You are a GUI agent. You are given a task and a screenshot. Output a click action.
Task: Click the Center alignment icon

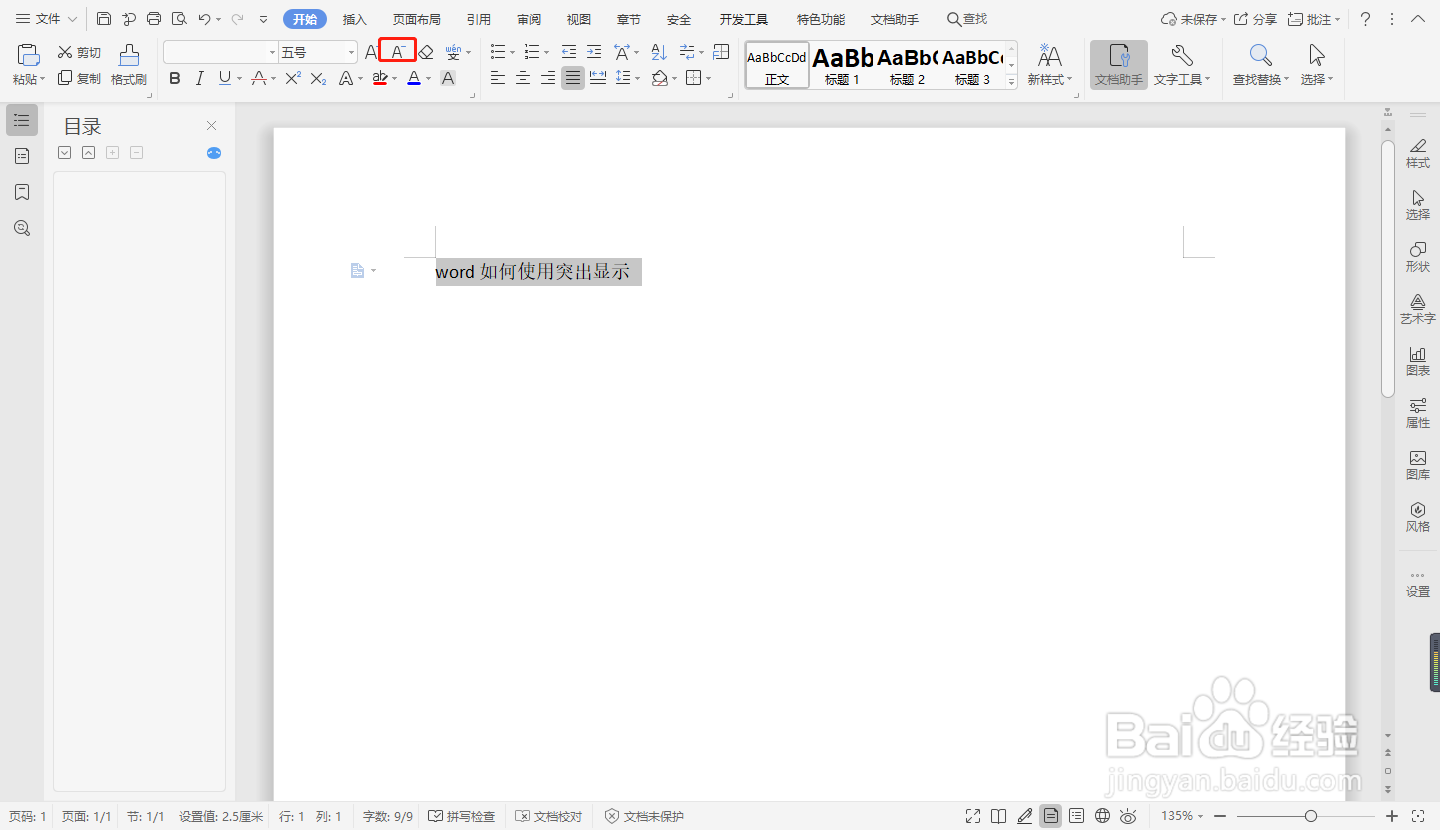pos(522,78)
